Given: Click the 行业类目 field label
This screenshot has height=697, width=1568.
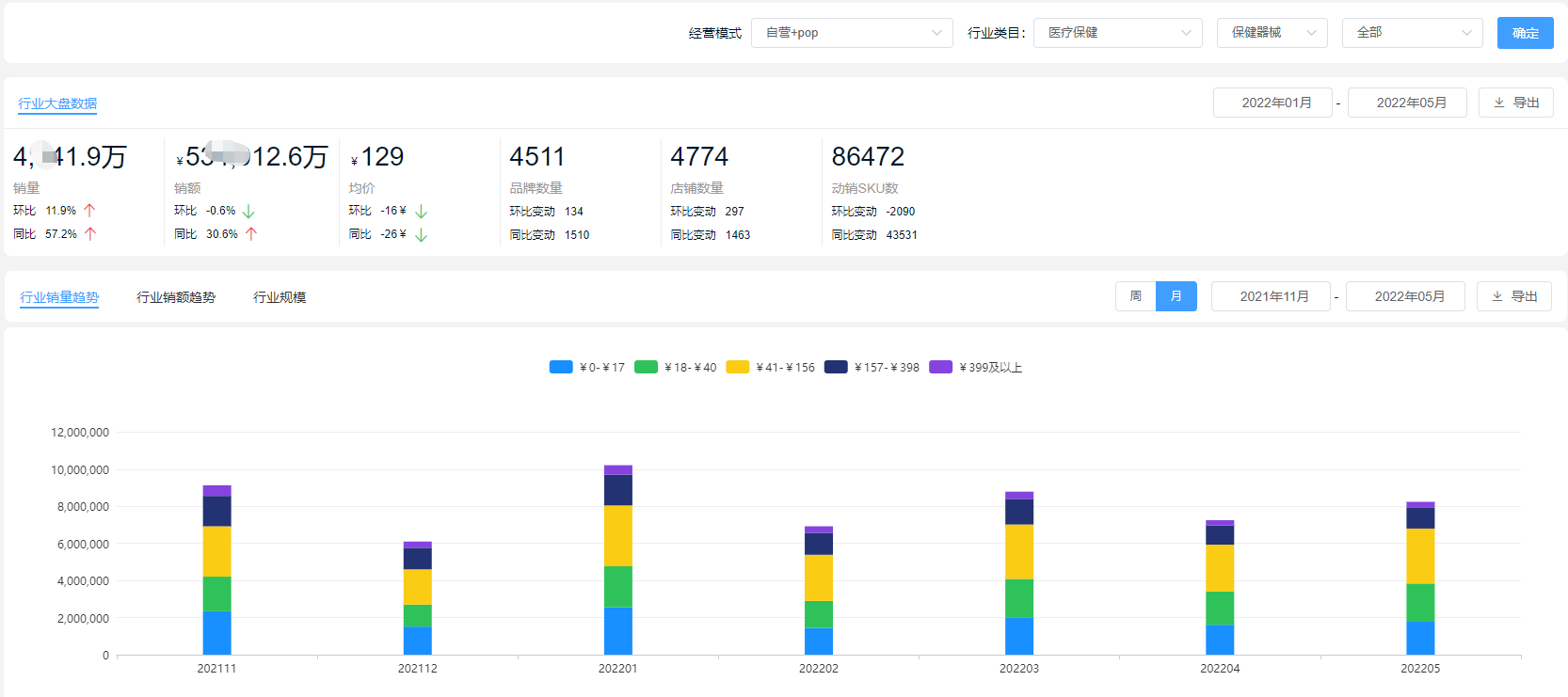Looking at the screenshot, I should click(x=997, y=33).
